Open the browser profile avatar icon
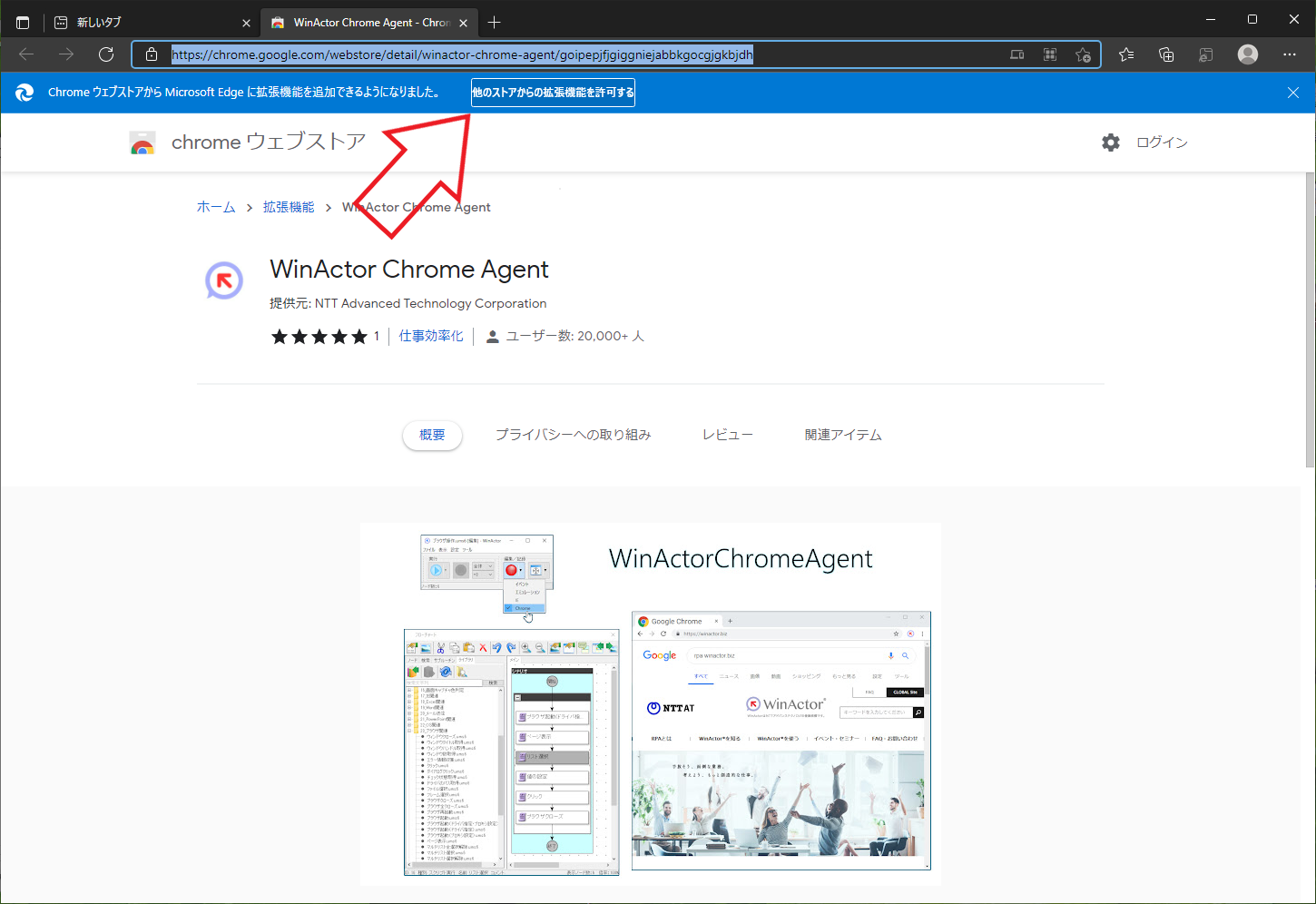1316x904 pixels. pos(1247,54)
